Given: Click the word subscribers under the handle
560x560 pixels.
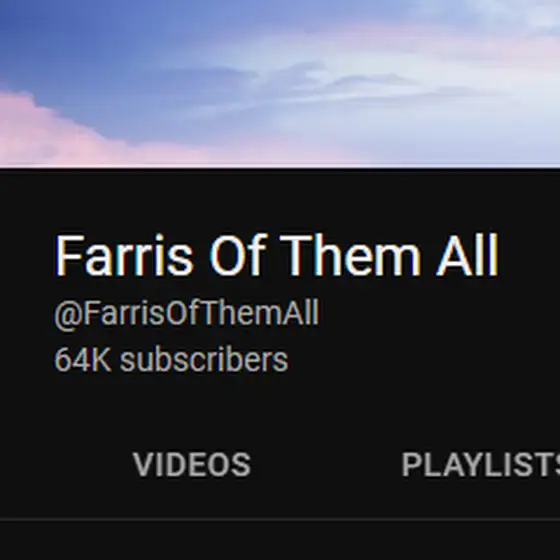Looking at the screenshot, I should (x=204, y=360).
